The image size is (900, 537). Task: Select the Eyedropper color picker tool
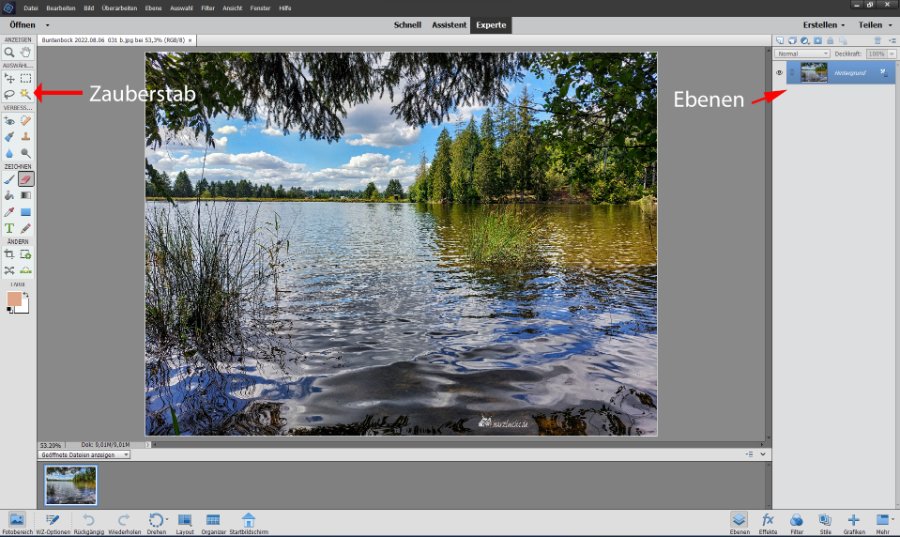[x=9, y=212]
